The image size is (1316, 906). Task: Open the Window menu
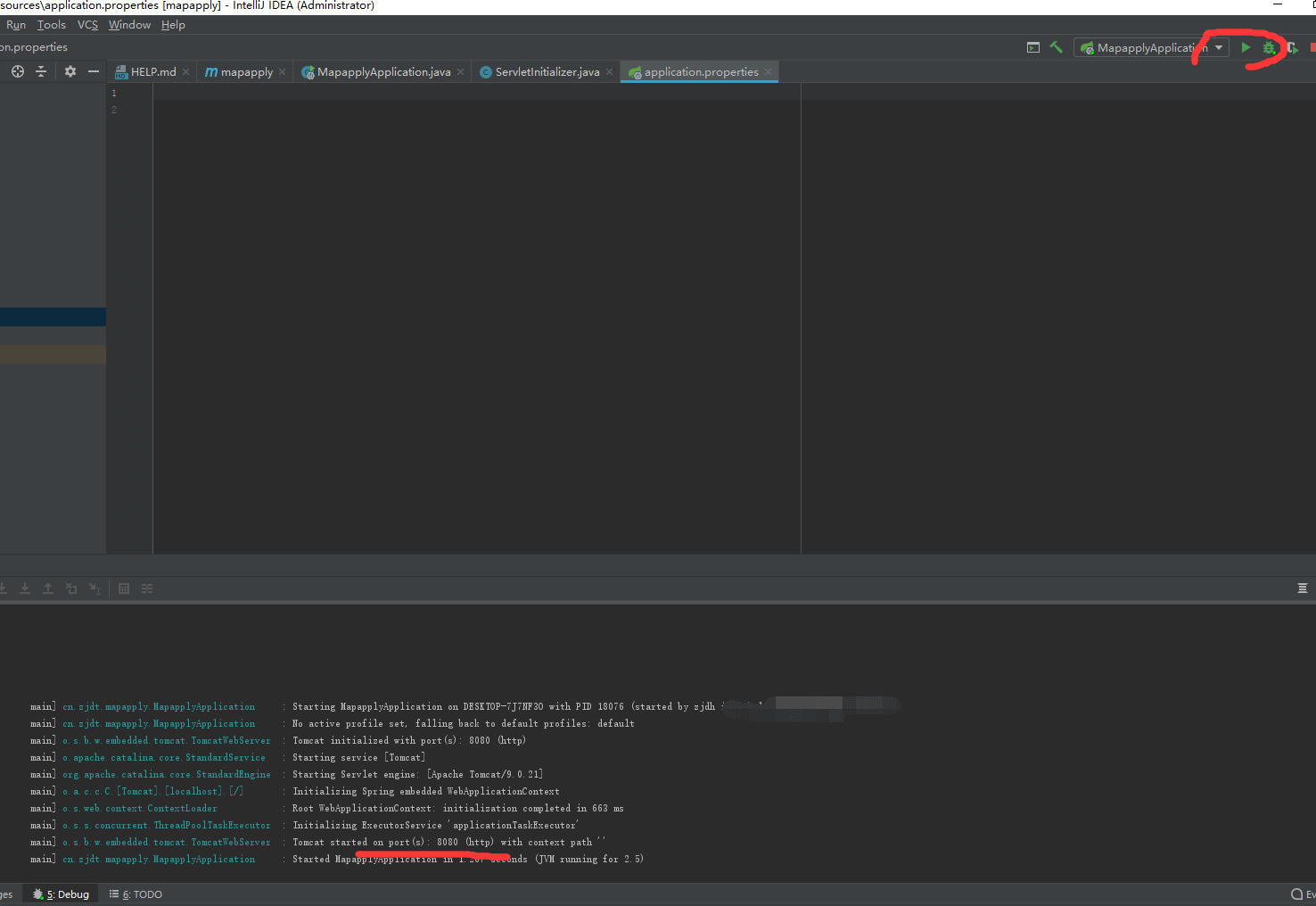click(x=129, y=25)
